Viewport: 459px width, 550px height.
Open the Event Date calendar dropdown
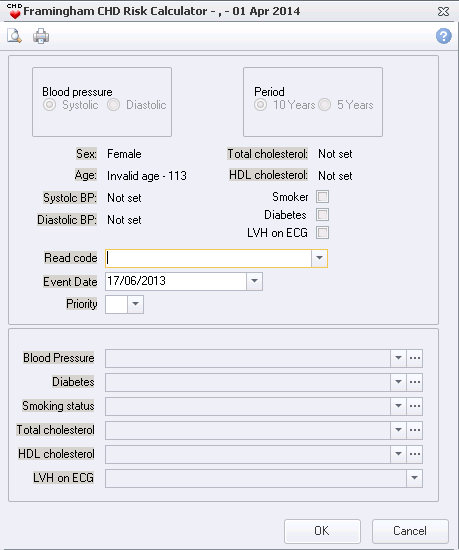254,281
